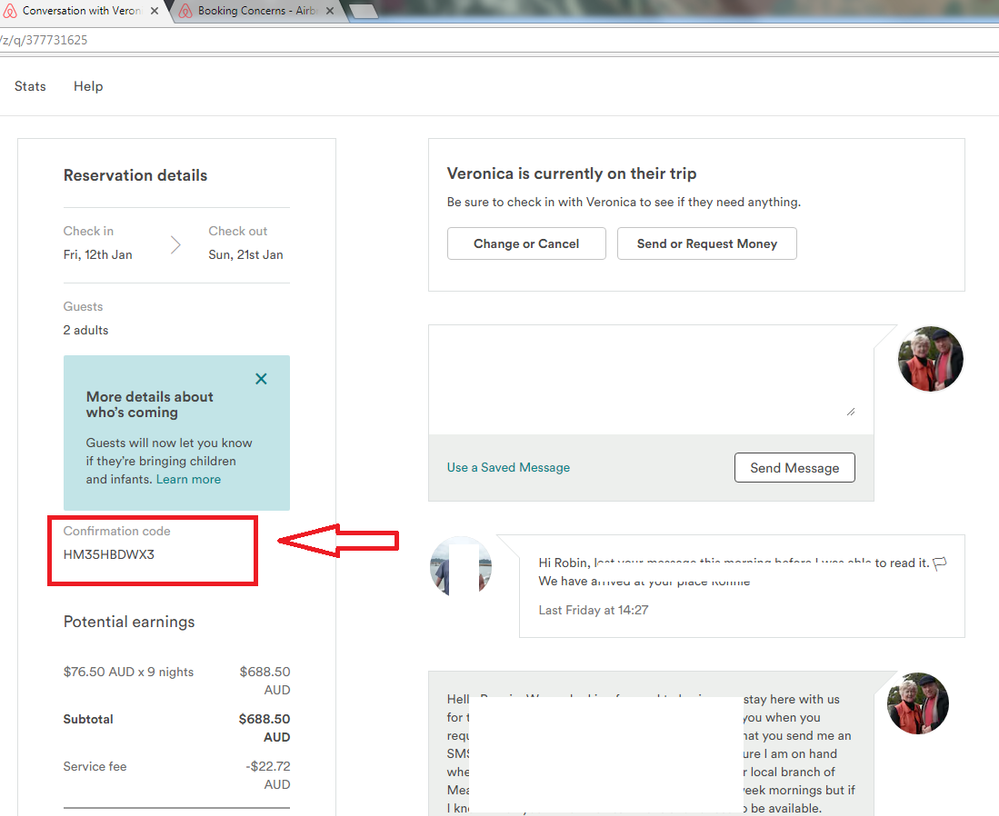The width and height of the screenshot is (999, 816).
Task: Click the Airbnb logo on the active browser tab
Action: point(11,11)
